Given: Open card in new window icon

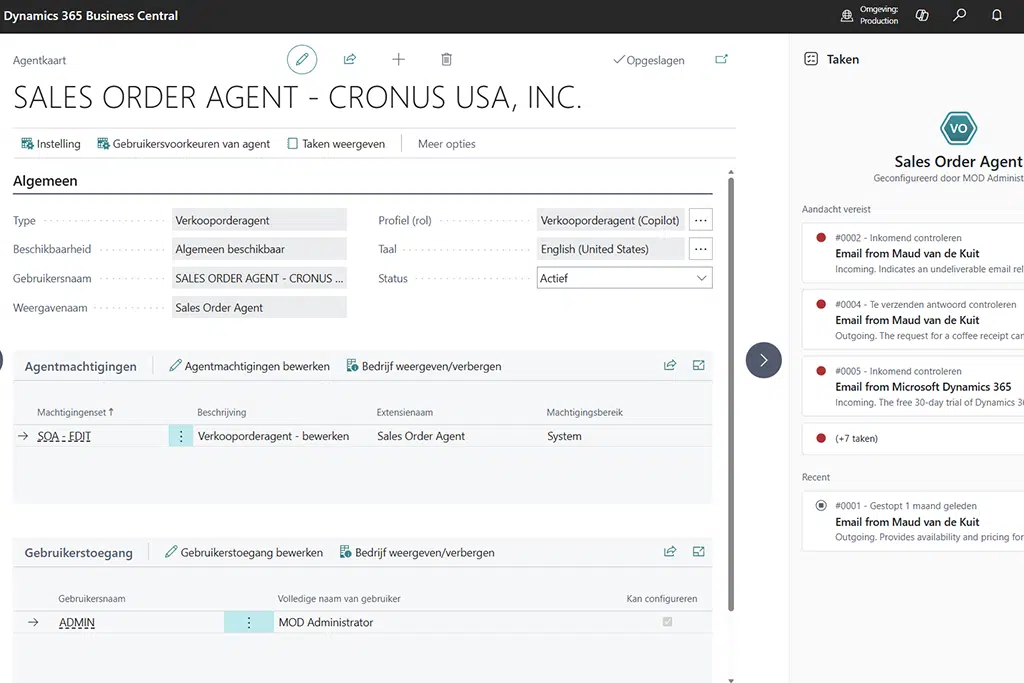Looking at the screenshot, I should [722, 59].
